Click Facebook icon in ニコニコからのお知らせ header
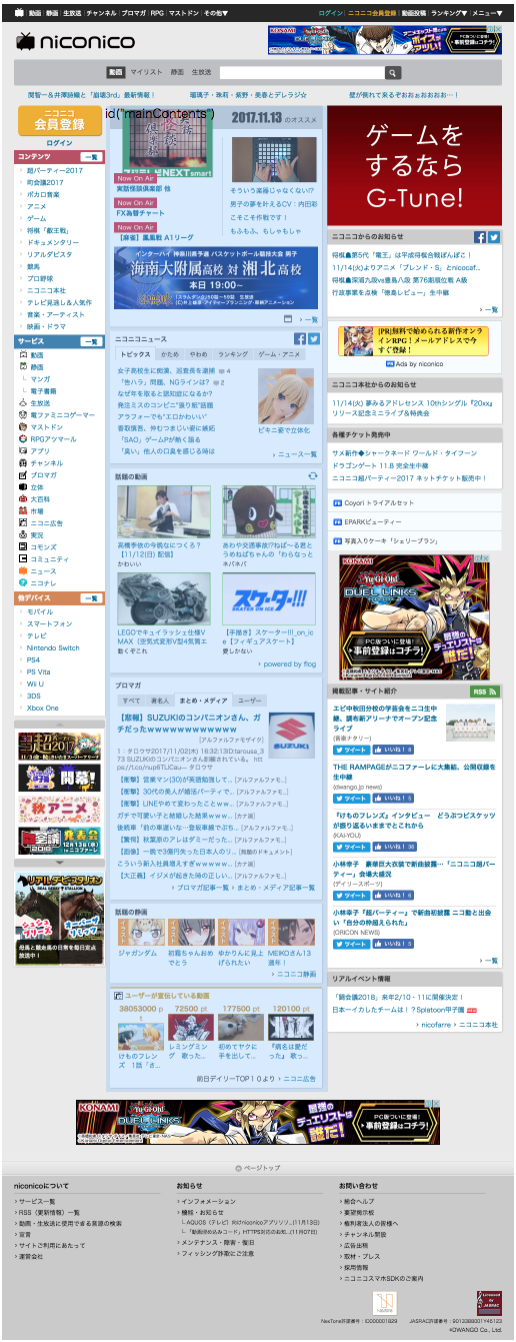Image resolution: width=516 pixels, height=1342 pixels. (479, 237)
